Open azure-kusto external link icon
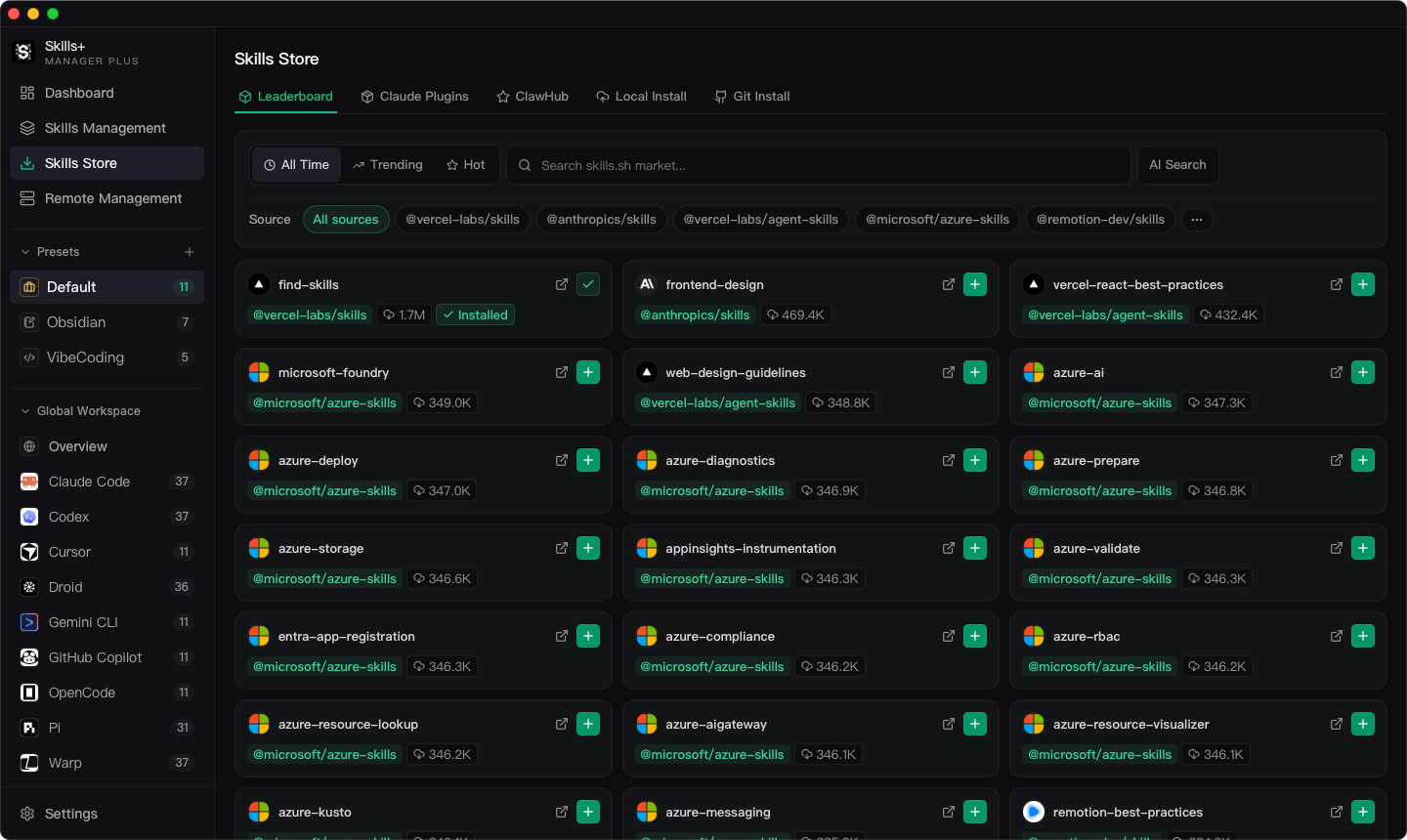This screenshot has height=840, width=1407. pos(562,812)
